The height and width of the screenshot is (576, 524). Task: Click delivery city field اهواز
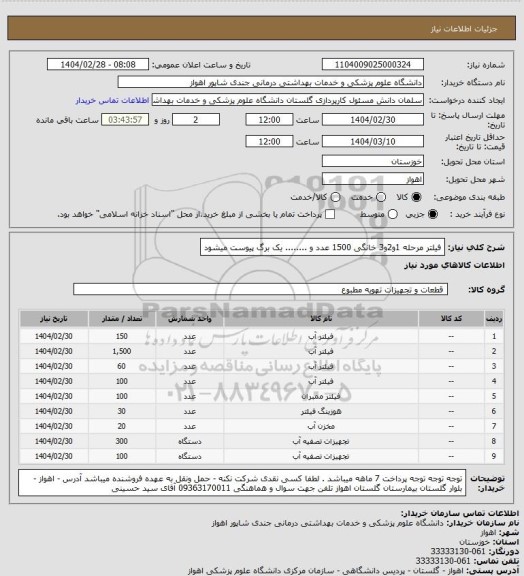coord(373,179)
